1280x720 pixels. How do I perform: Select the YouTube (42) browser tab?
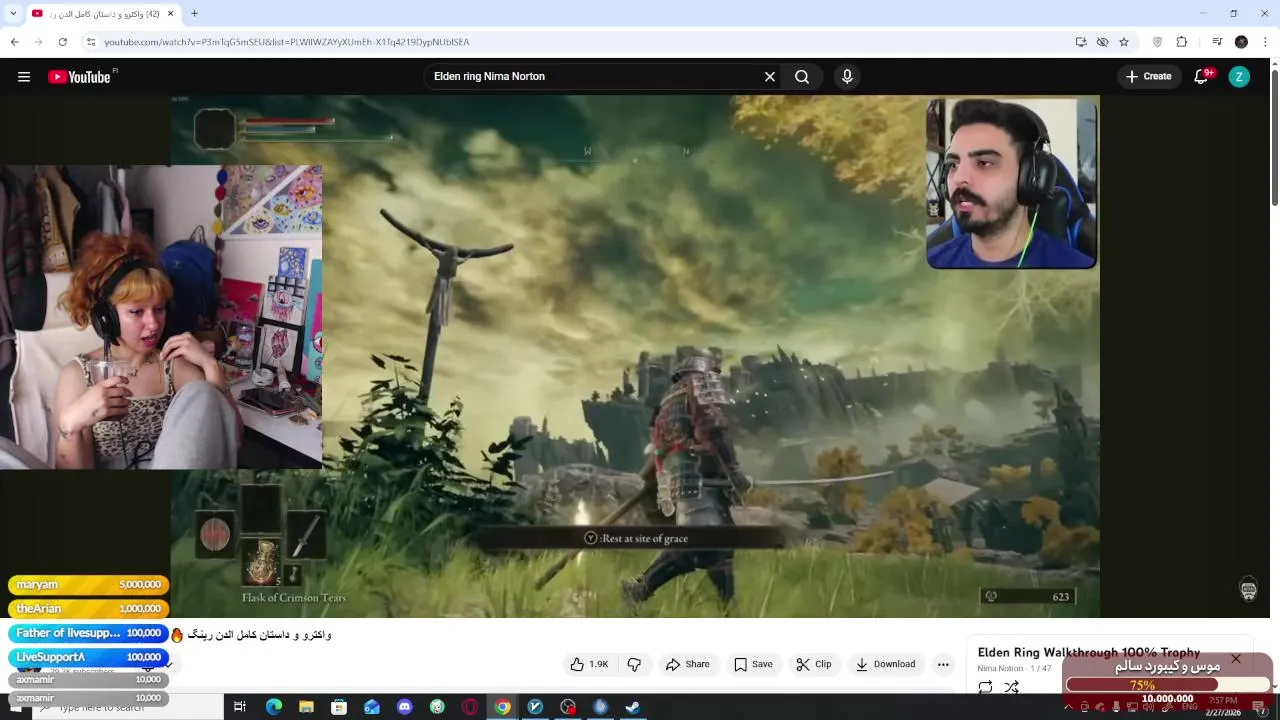pos(104,14)
